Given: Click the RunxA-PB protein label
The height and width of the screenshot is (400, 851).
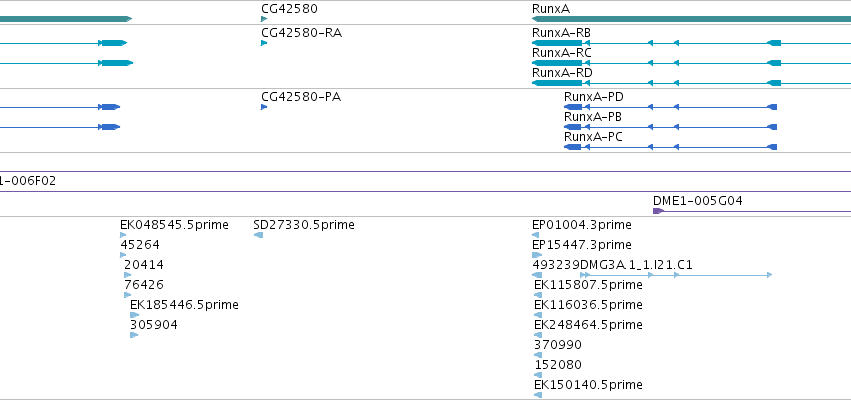Looking at the screenshot, I should [x=593, y=117].
